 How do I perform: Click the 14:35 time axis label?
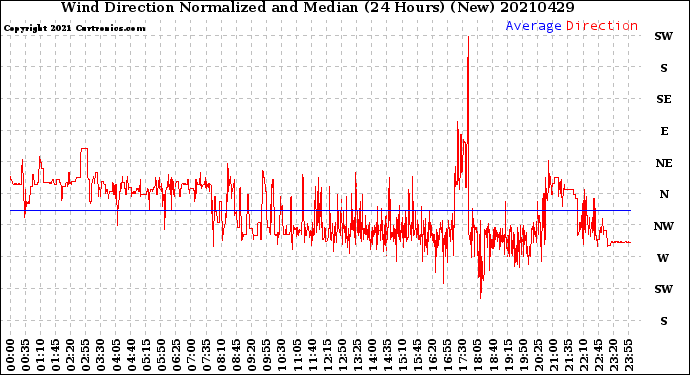tap(387, 355)
